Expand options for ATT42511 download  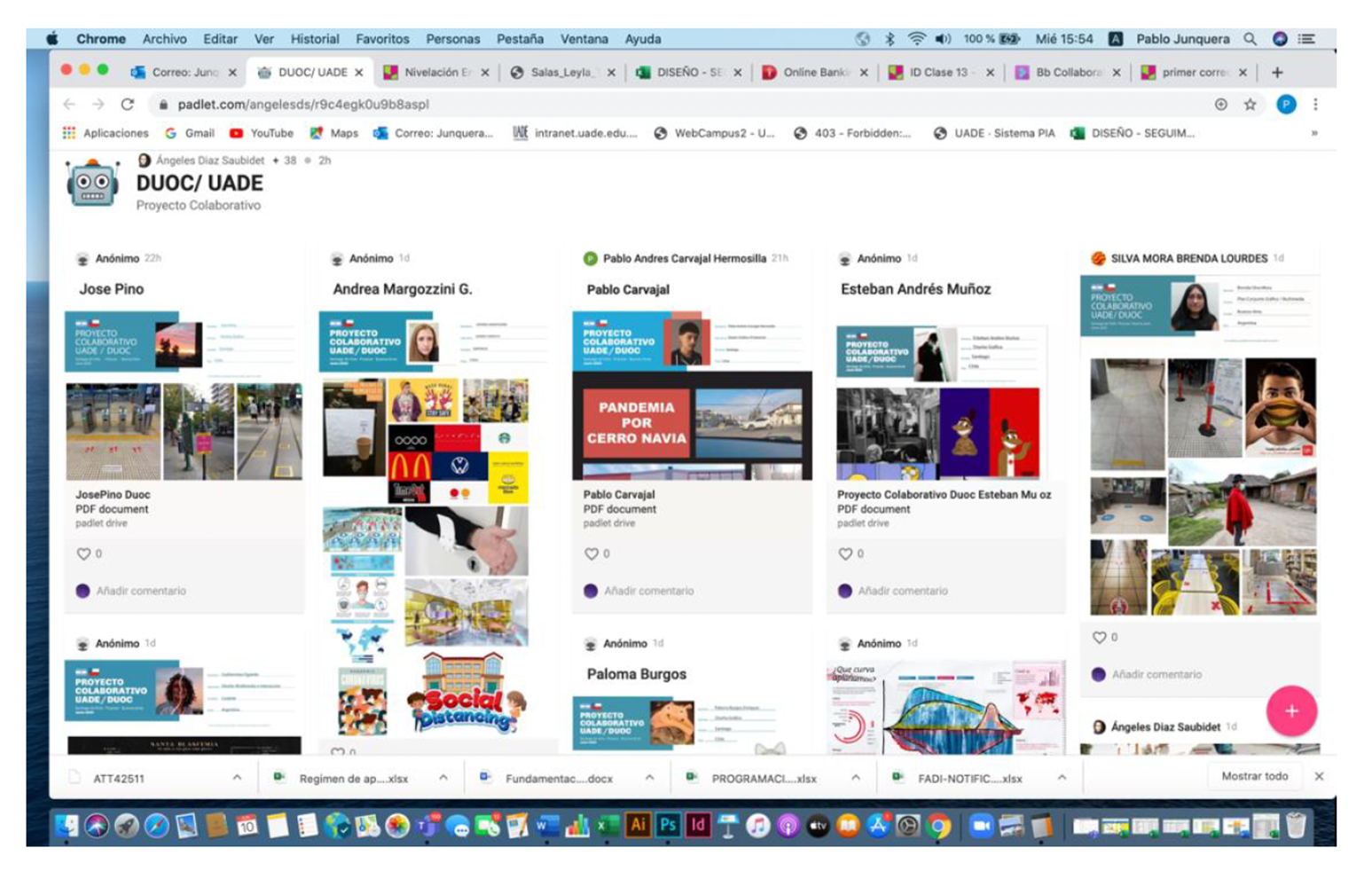[237, 778]
